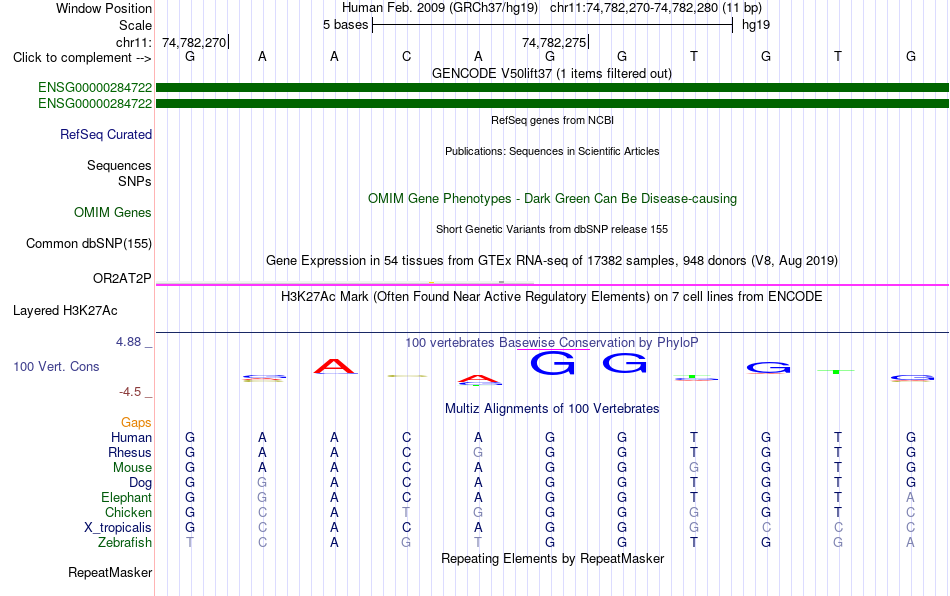Select the Mouse alignment row label
The width and height of the screenshot is (950, 596).
[133, 468]
